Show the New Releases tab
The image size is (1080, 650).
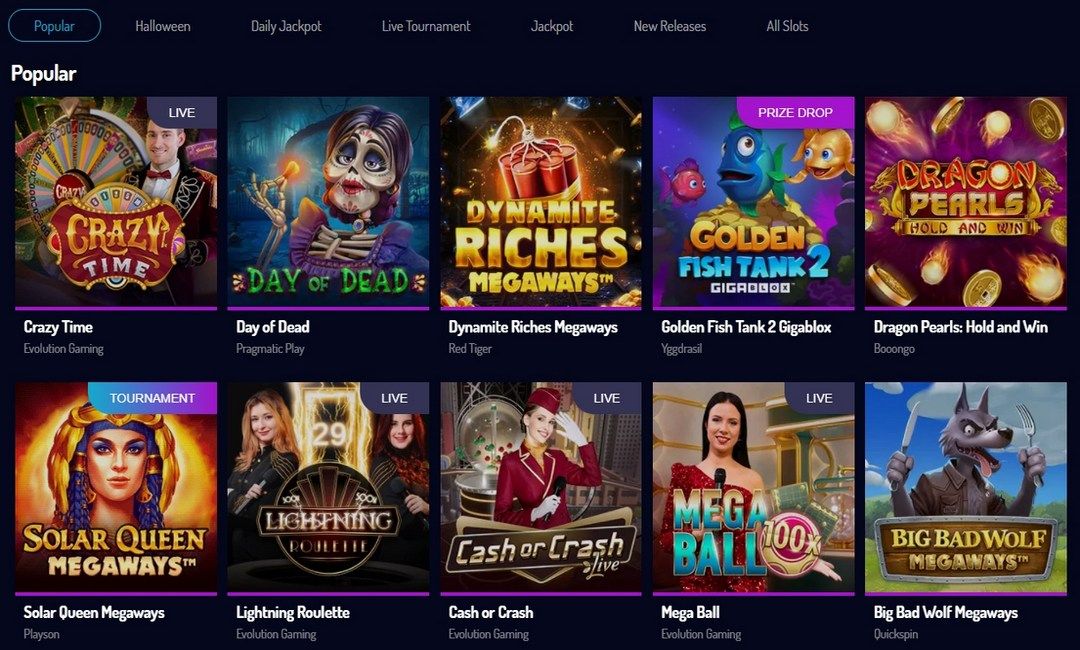tap(669, 26)
